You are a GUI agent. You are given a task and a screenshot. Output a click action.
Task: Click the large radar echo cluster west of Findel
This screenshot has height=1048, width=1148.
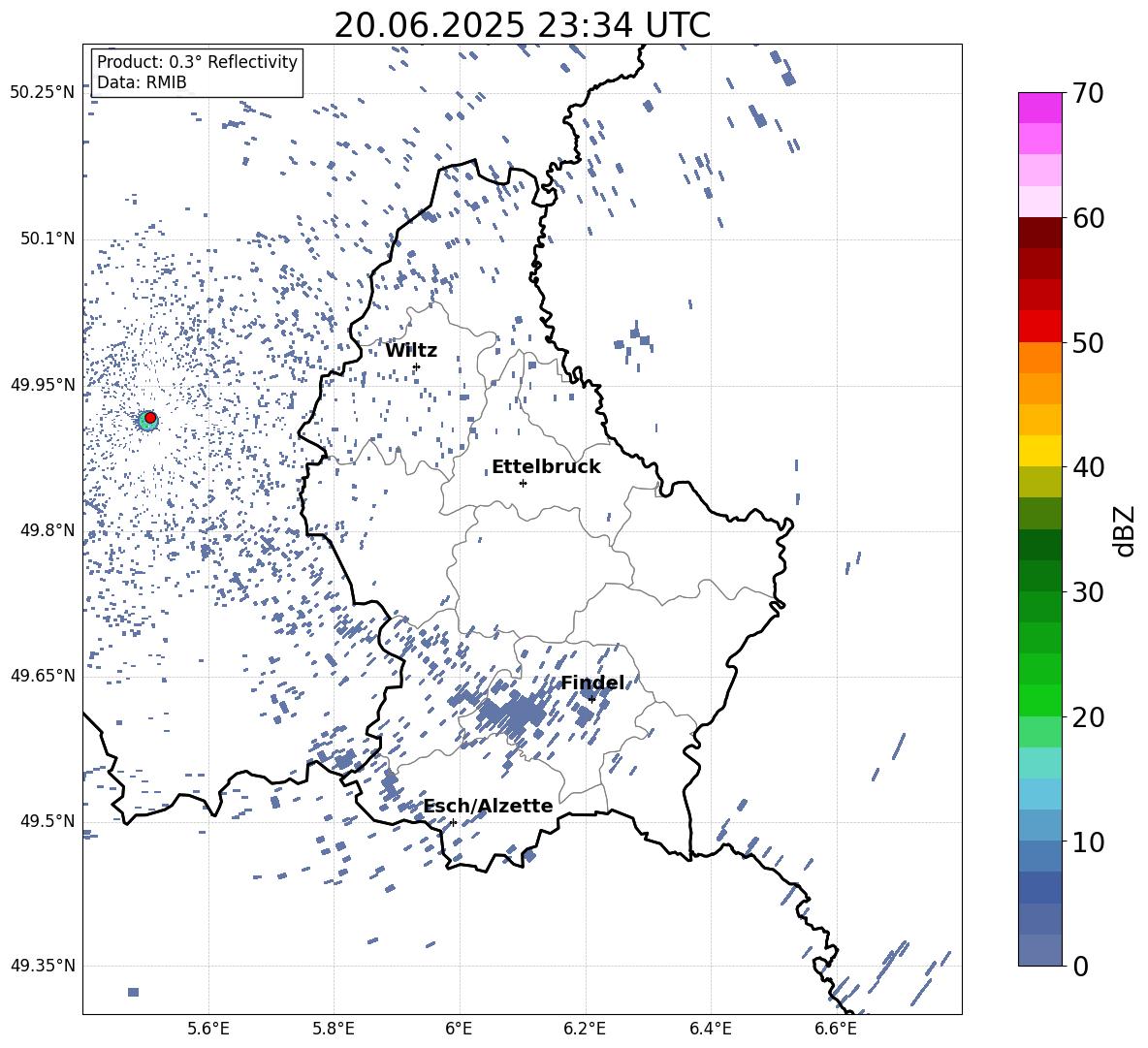[x=515, y=713]
